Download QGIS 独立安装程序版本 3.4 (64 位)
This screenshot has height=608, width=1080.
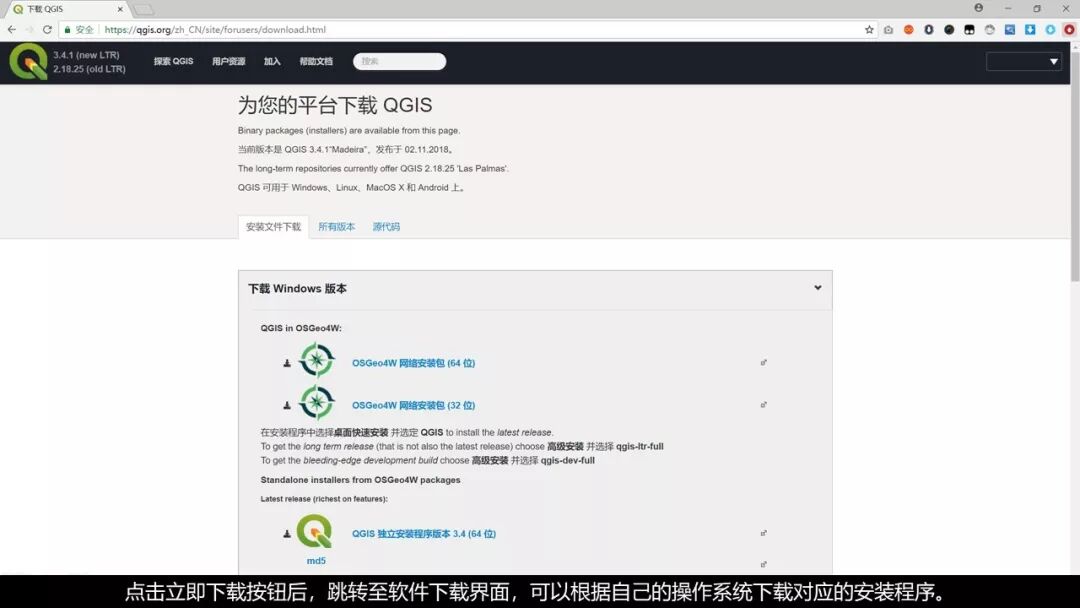coord(424,534)
